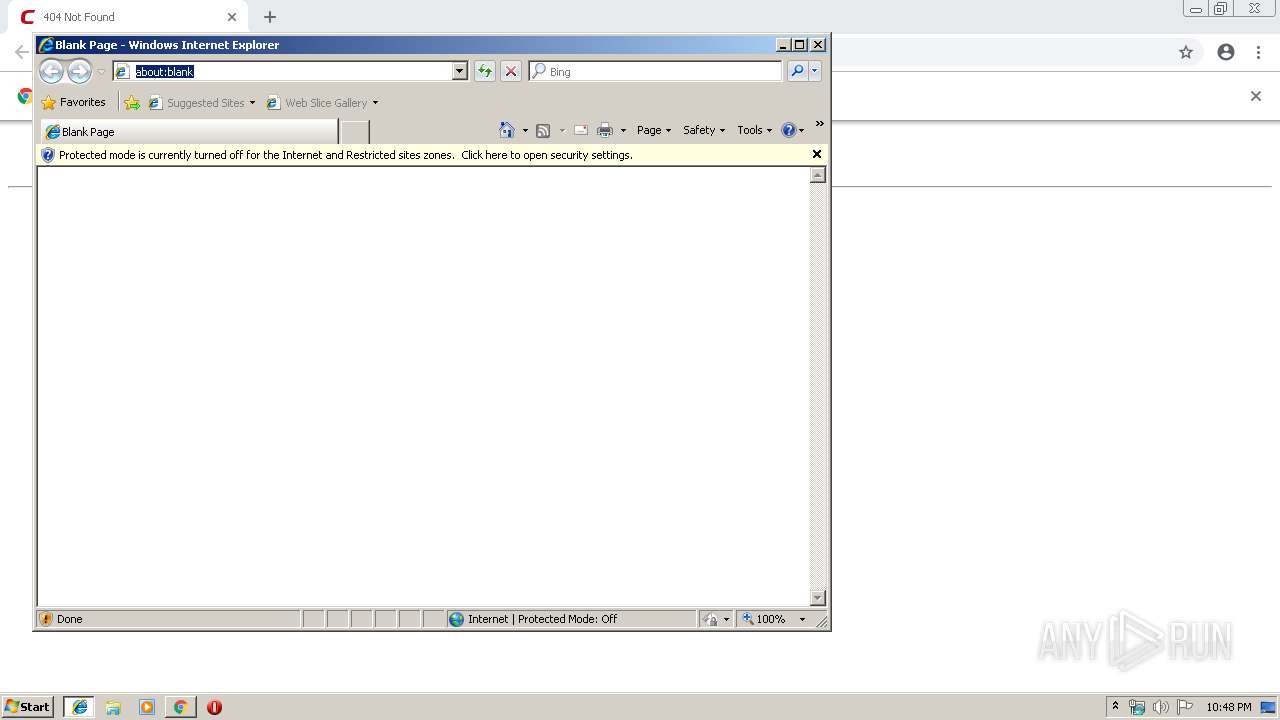This screenshot has width=1280, height=720.
Task: Open Suggested Sites favorites link
Action: [201, 102]
